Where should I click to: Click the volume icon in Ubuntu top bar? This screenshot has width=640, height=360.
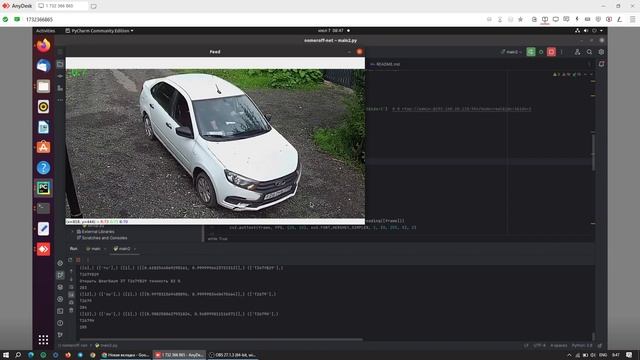[x=586, y=31]
